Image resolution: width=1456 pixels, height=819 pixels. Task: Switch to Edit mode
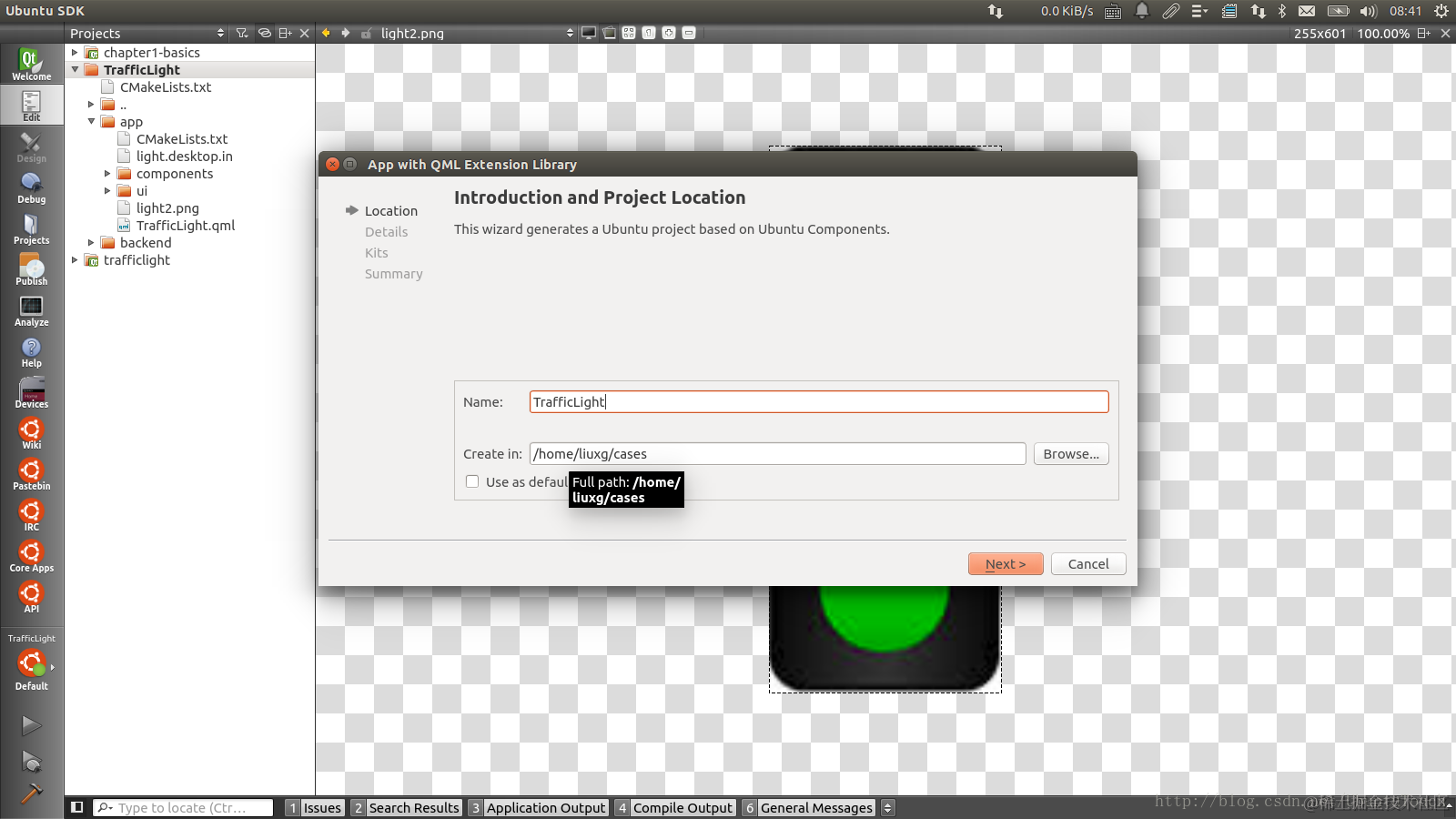click(31, 106)
